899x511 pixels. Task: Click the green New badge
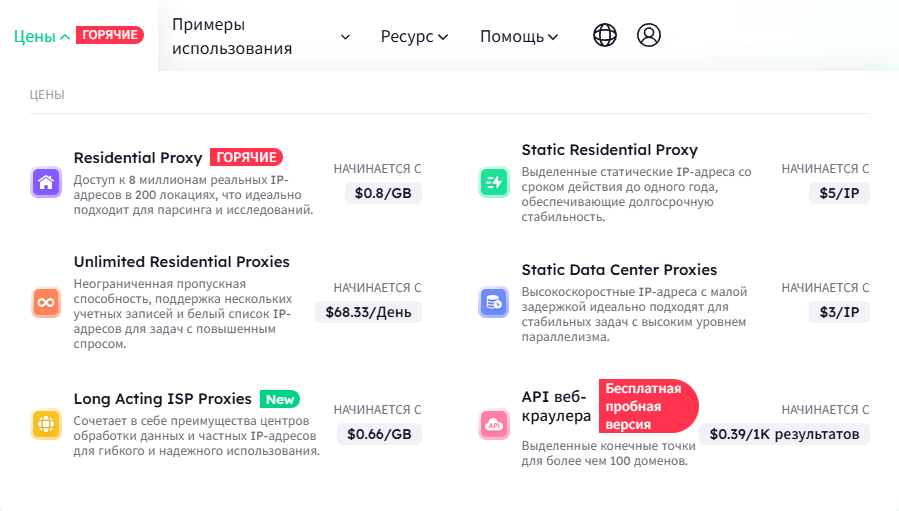click(280, 399)
